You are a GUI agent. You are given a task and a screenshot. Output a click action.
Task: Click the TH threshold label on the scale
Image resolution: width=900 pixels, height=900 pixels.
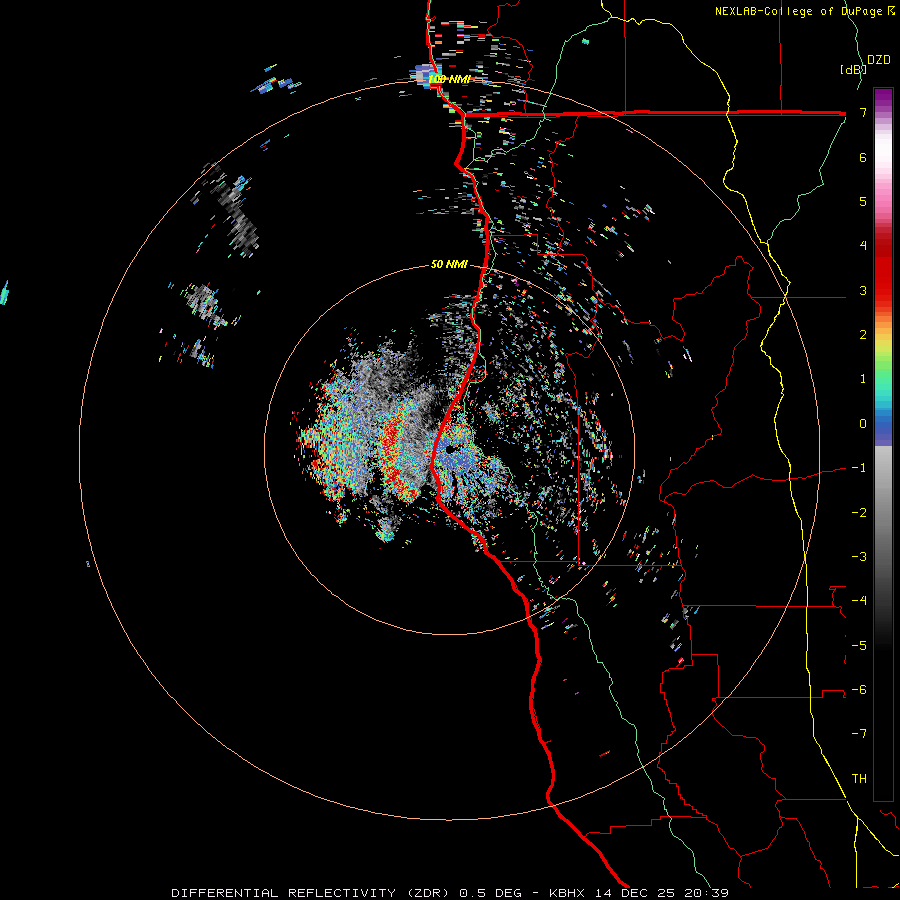(859, 779)
